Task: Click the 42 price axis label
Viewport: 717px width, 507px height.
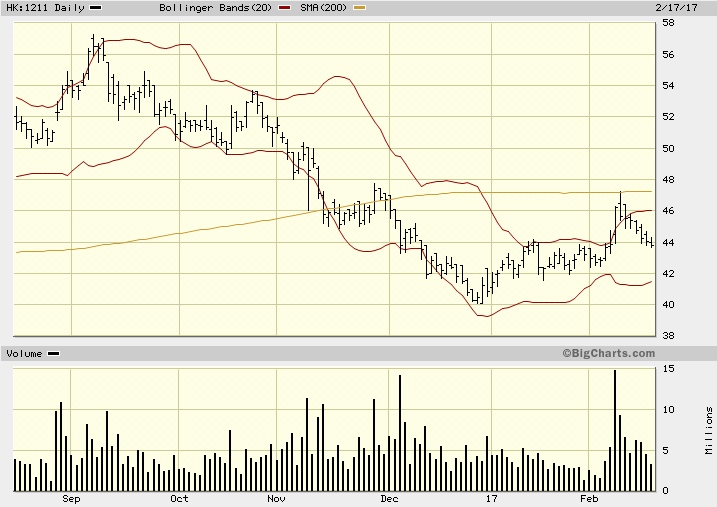Action: [668, 273]
